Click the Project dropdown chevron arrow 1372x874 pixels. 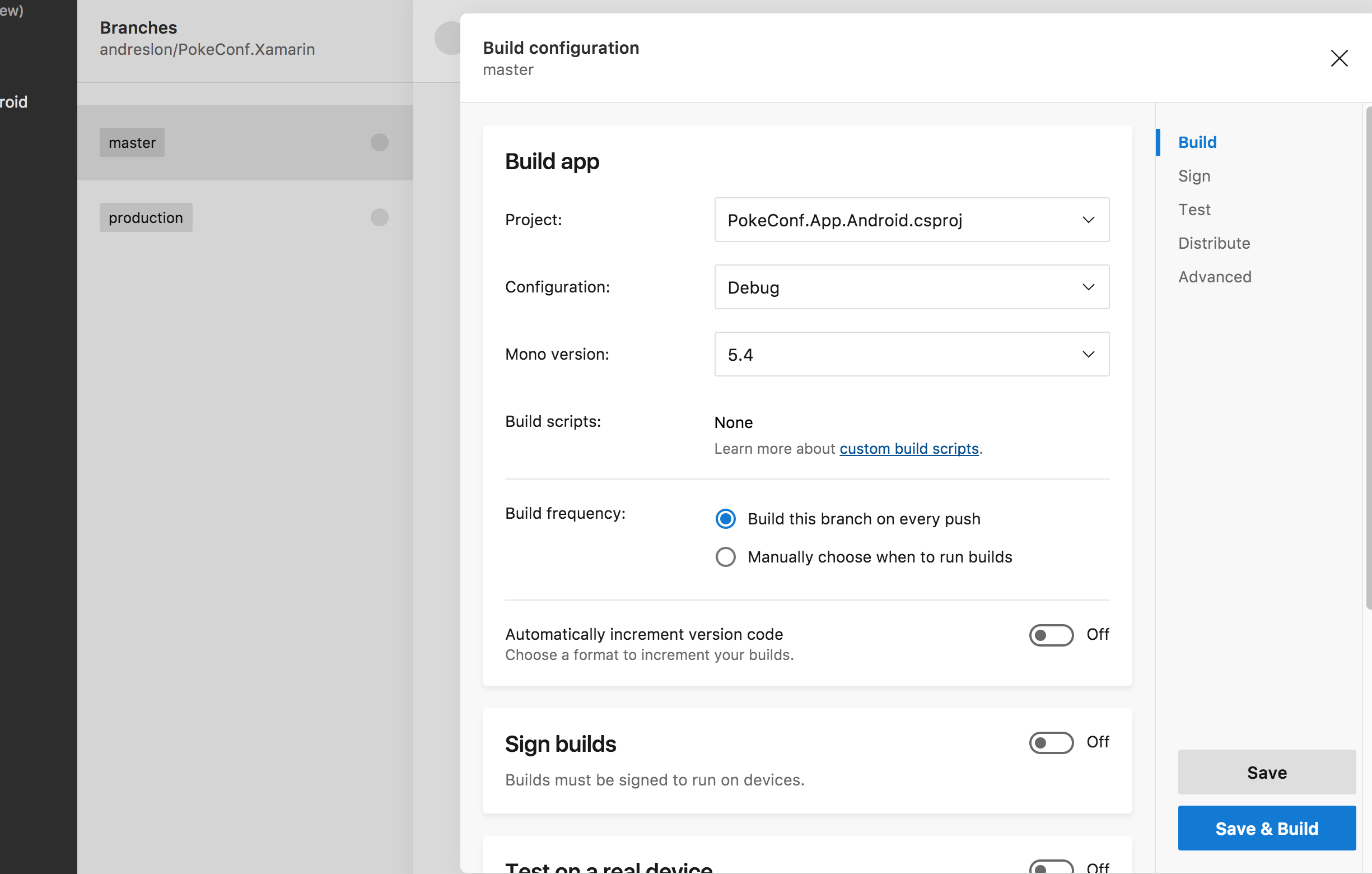pyautogui.click(x=1088, y=220)
